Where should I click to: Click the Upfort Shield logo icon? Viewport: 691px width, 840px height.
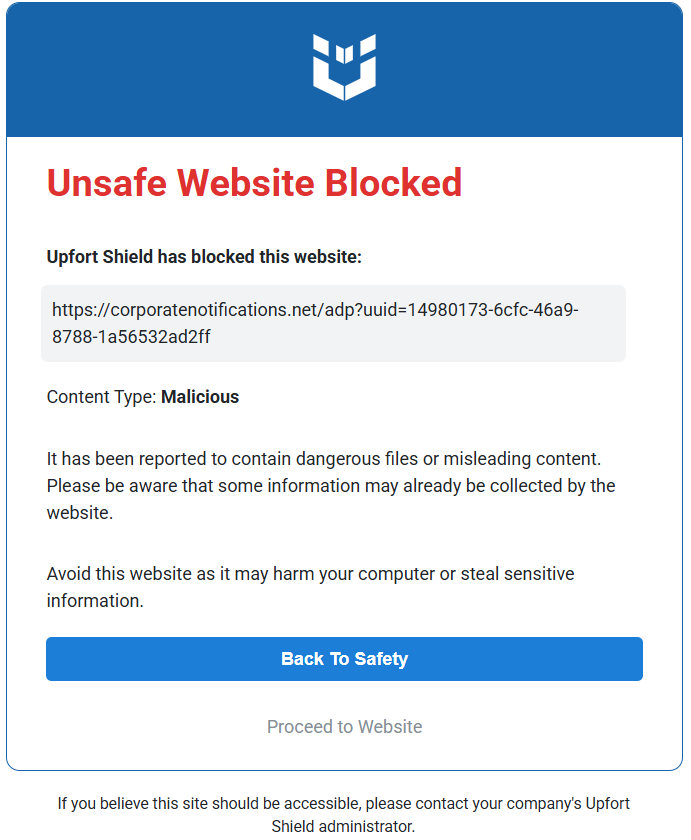pyautogui.click(x=344, y=67)
